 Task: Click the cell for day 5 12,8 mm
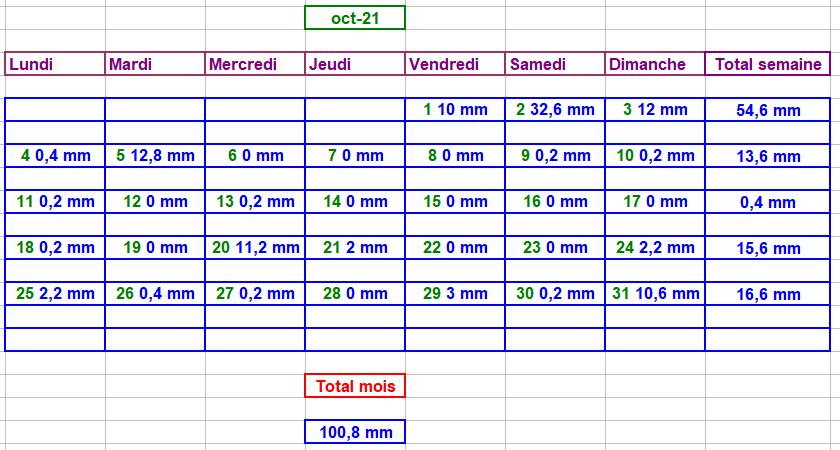click(155, 156)
